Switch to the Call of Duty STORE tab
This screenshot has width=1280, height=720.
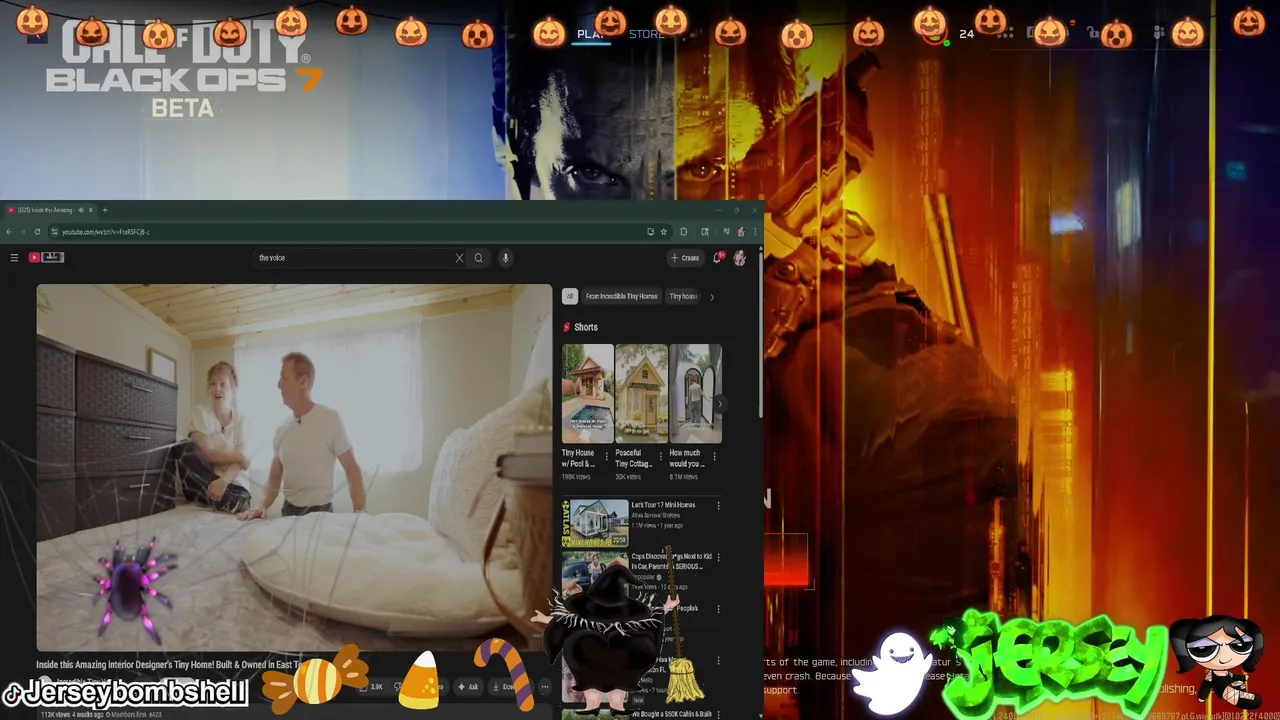647,34
